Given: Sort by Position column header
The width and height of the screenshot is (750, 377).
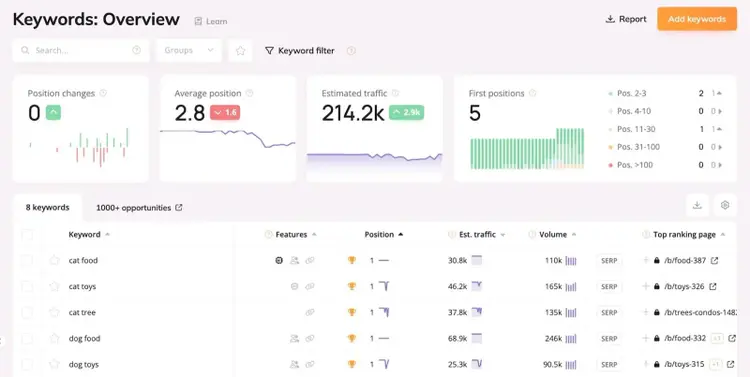Looking at the screenshot, I should (x=384, y=234).
